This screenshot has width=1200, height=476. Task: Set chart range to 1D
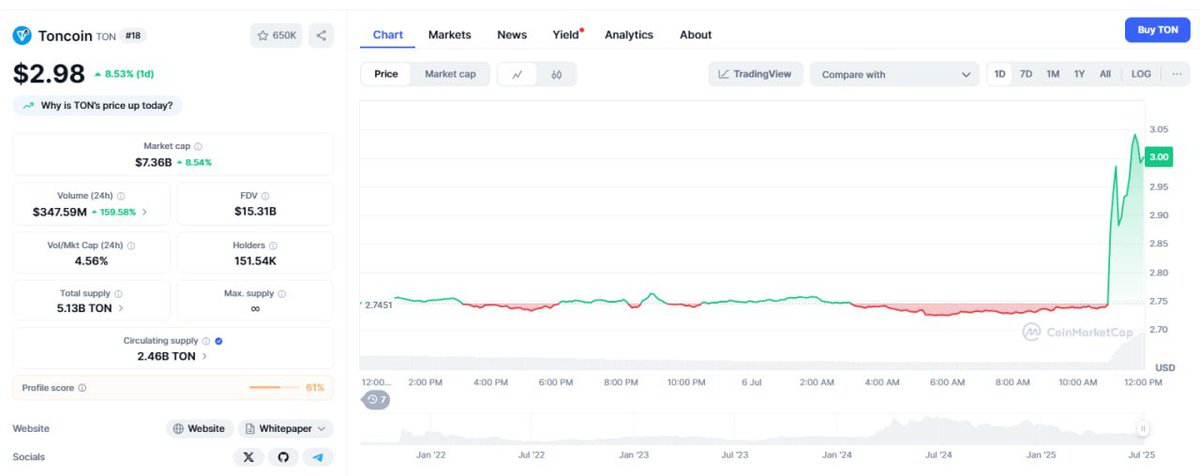[1000, 74]
